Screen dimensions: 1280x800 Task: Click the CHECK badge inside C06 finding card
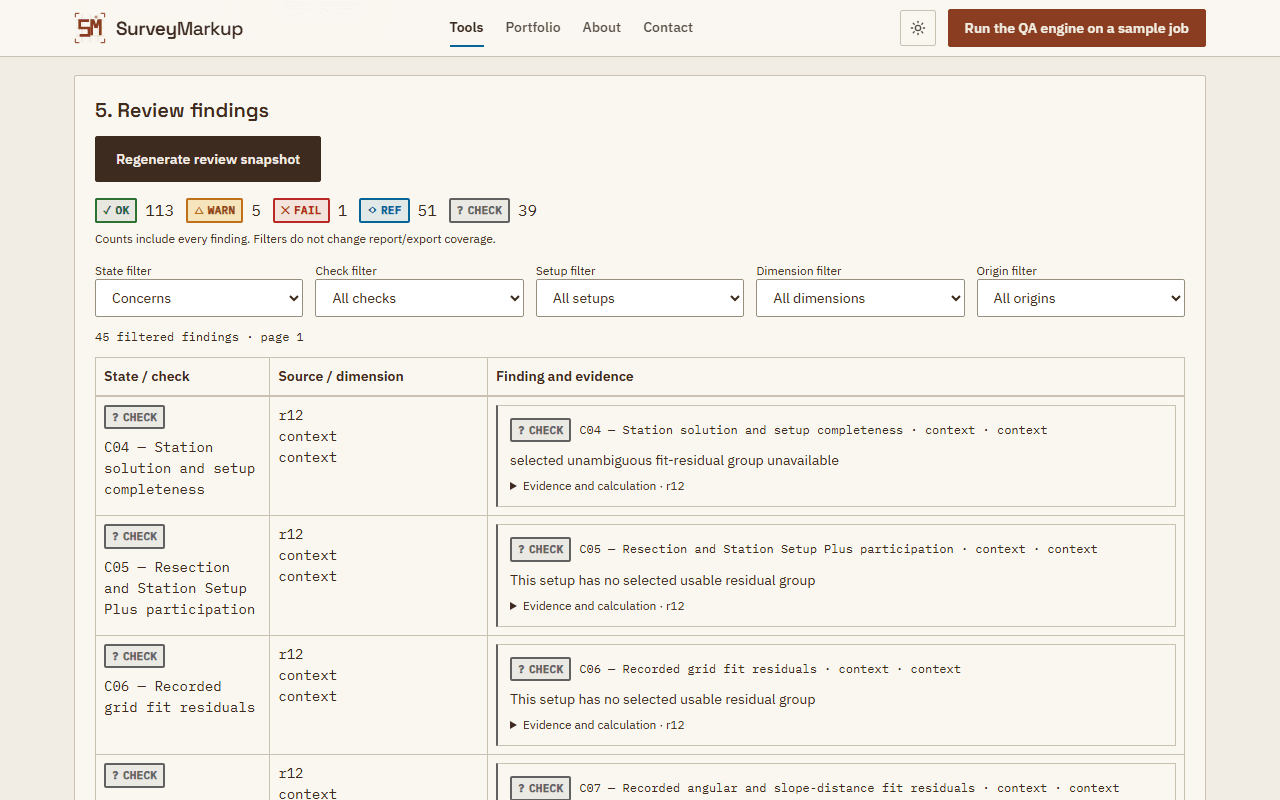pyautogui.click(x=540, y=669)
